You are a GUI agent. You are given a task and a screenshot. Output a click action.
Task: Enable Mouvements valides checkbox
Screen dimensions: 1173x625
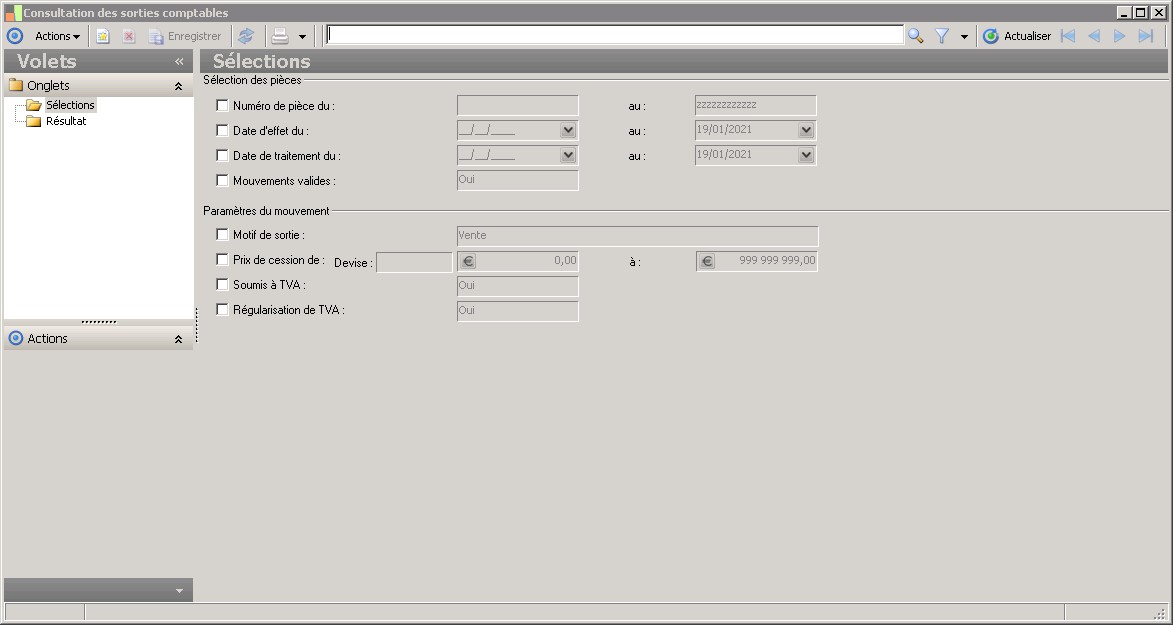[222, 180]
